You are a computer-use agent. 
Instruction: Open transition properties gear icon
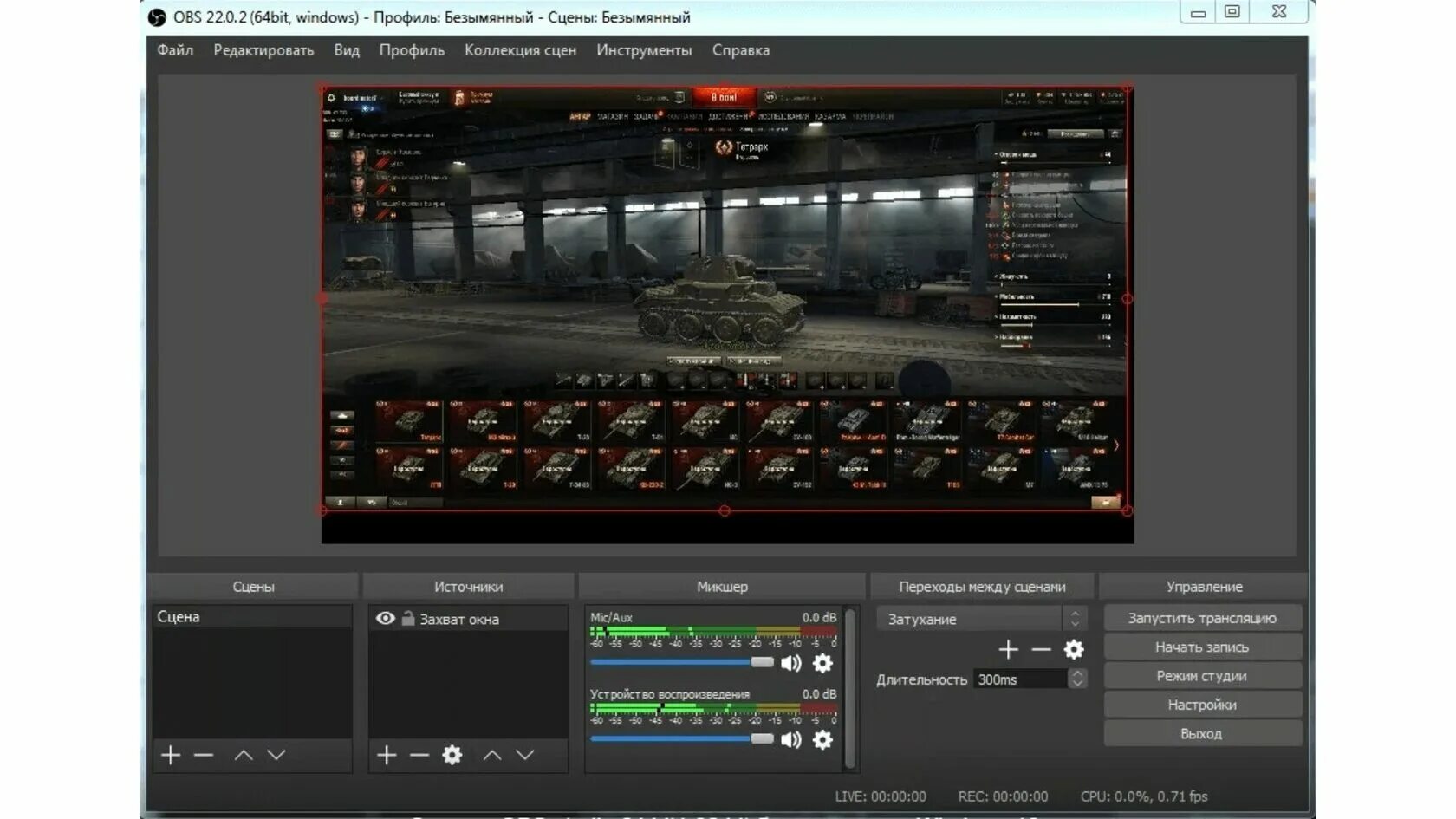tap(1074, 649)
